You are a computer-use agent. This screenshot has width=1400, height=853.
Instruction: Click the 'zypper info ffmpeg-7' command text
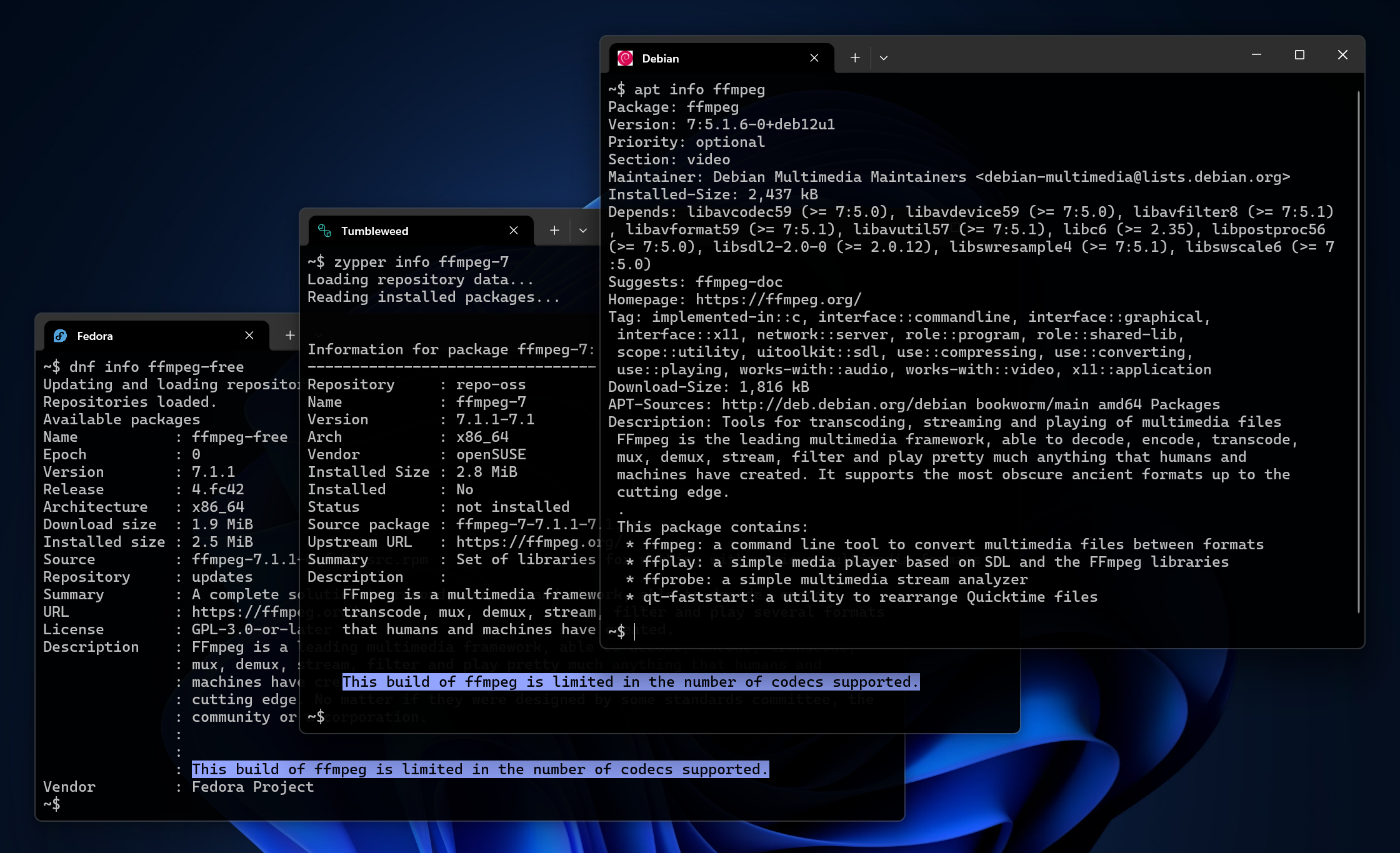[421, 262]
